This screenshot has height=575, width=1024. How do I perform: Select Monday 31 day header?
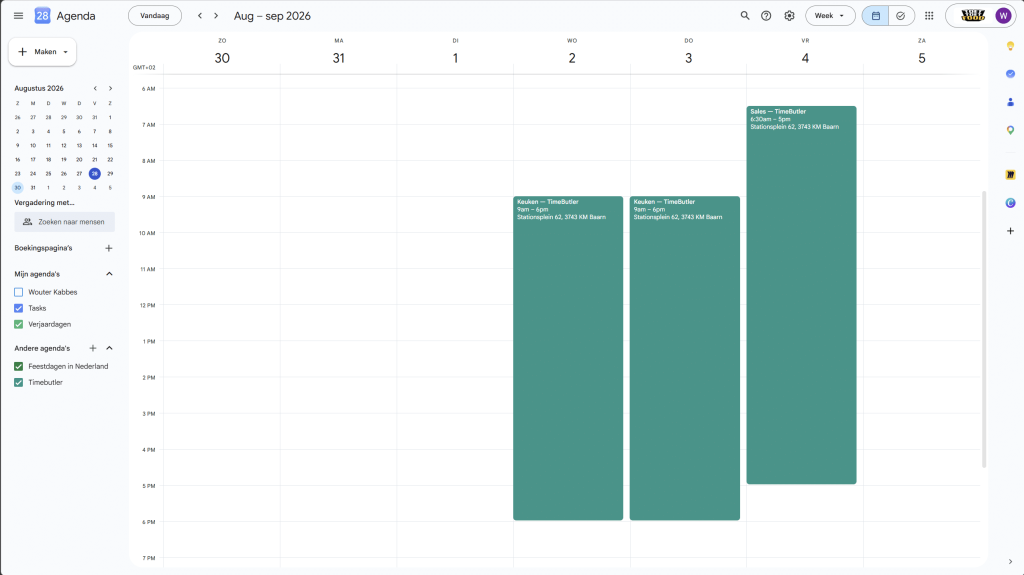338,58
